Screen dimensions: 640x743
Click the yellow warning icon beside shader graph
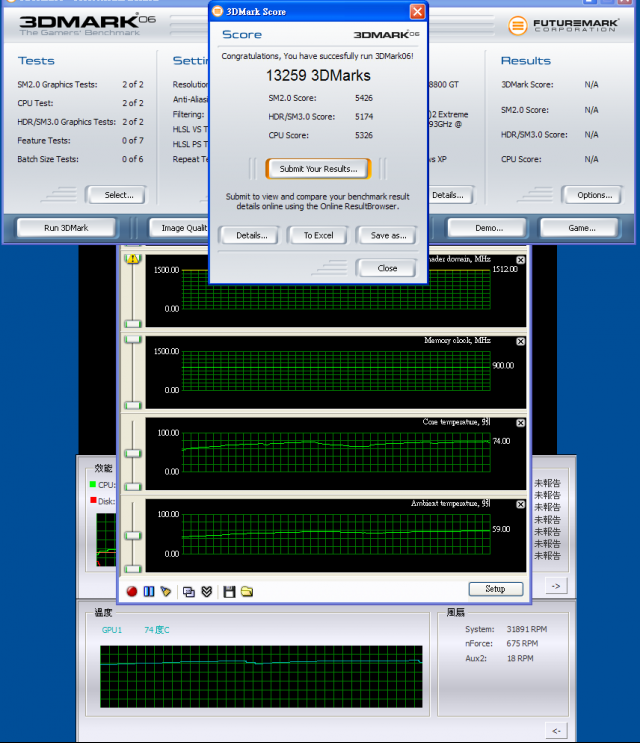(133, 259)
